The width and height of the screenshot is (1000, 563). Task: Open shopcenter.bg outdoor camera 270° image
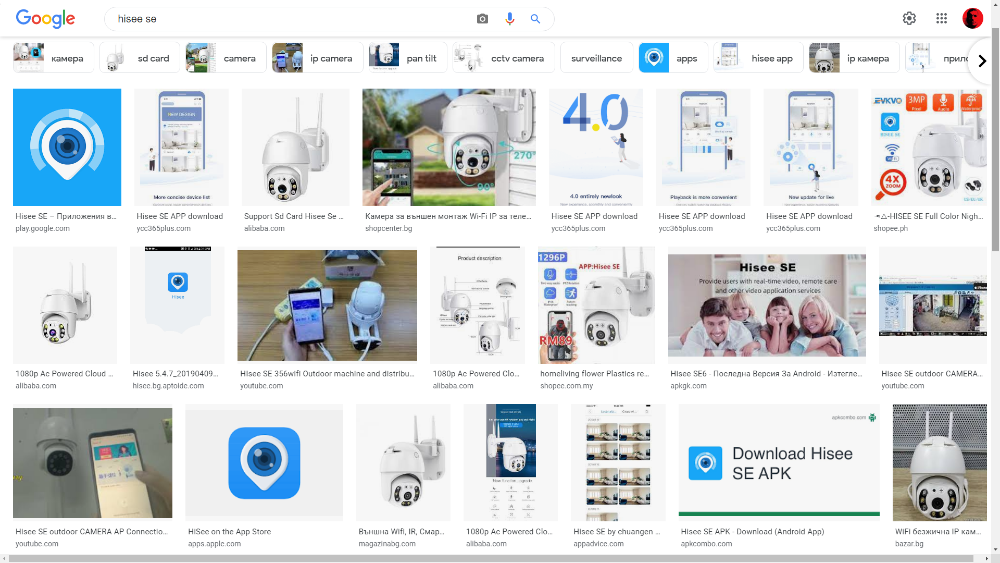coord(449,147)
